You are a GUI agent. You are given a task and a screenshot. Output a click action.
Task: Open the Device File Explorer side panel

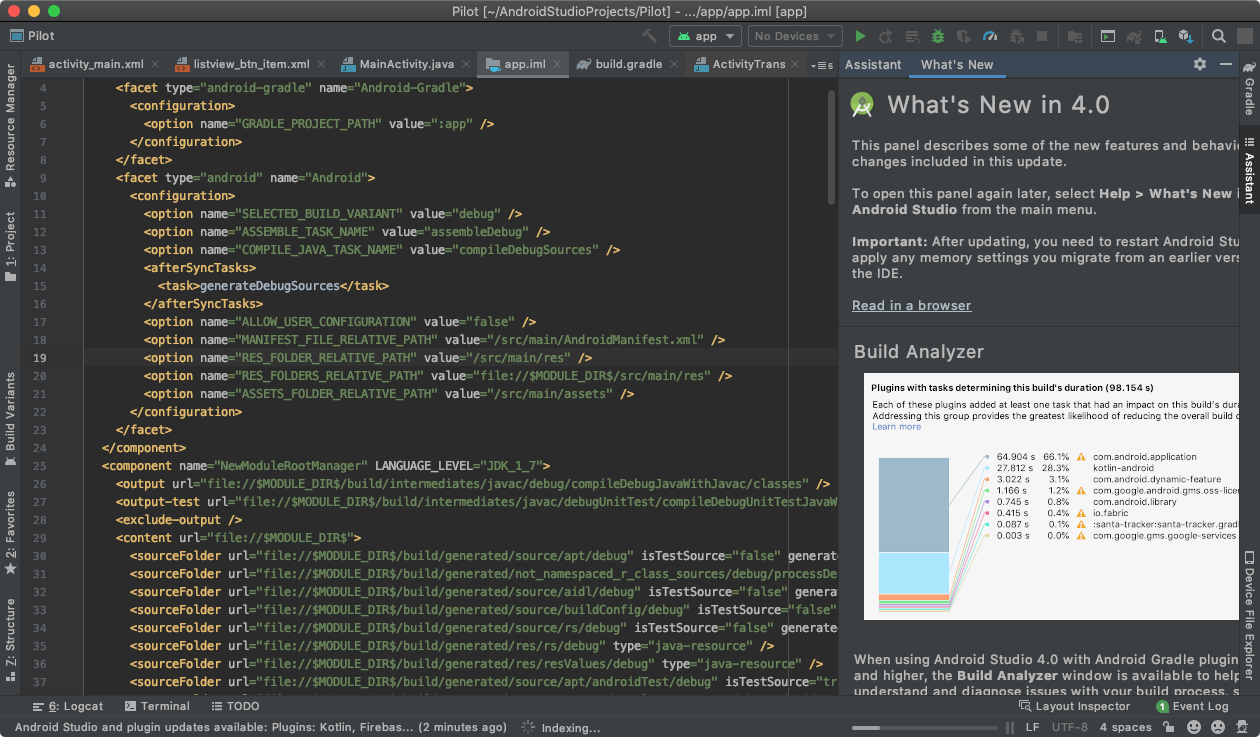[1249, 616]
